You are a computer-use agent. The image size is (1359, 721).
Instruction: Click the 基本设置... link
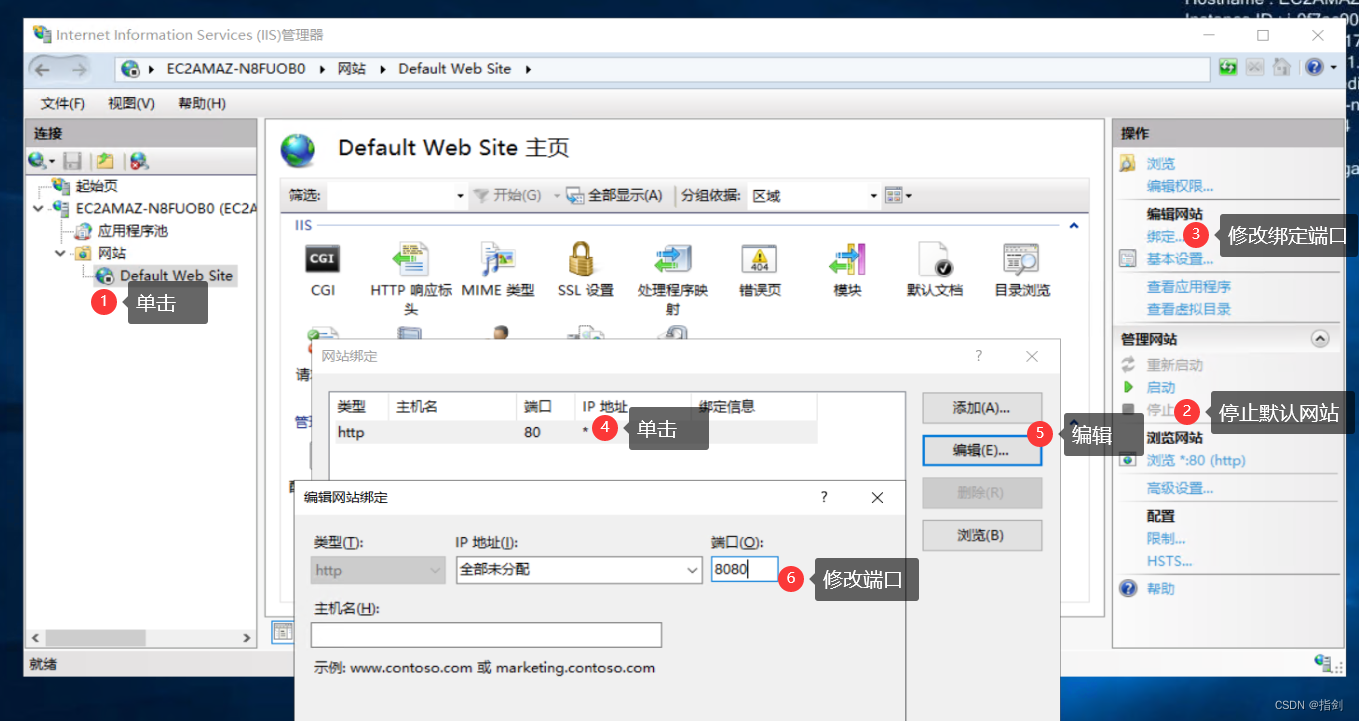1180,259
